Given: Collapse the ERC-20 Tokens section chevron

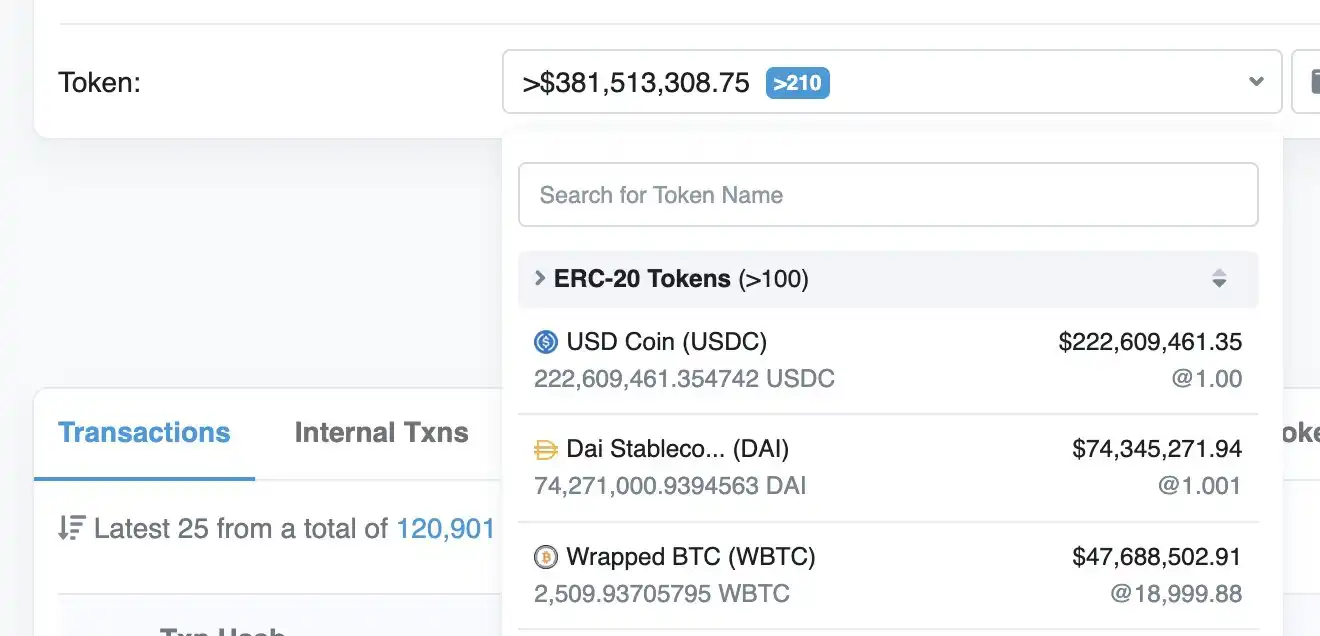Looking at the screenshot, I should pyautogui.click(x=540, y=278).
